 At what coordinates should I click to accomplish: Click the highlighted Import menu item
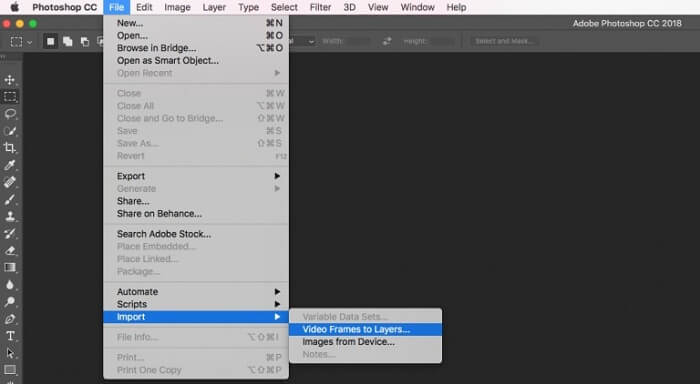(196, 317)
